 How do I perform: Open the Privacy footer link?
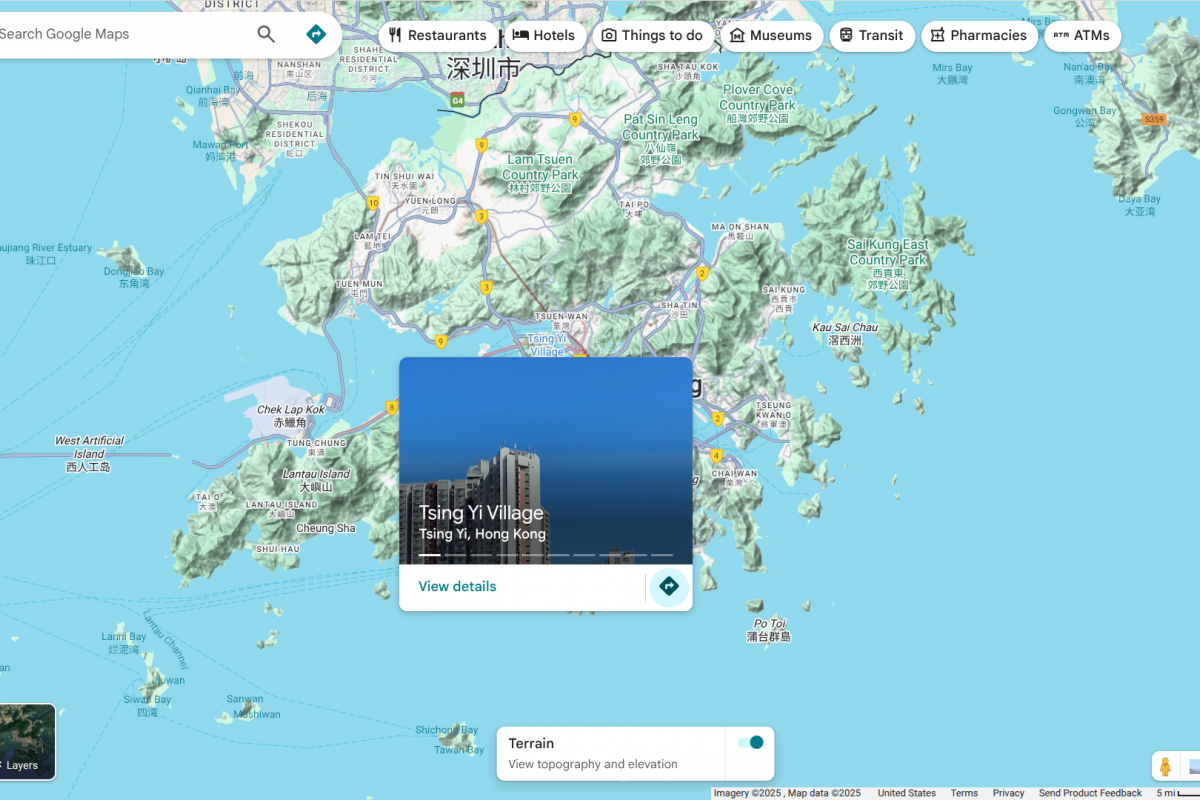click(x=1008, y=793)
